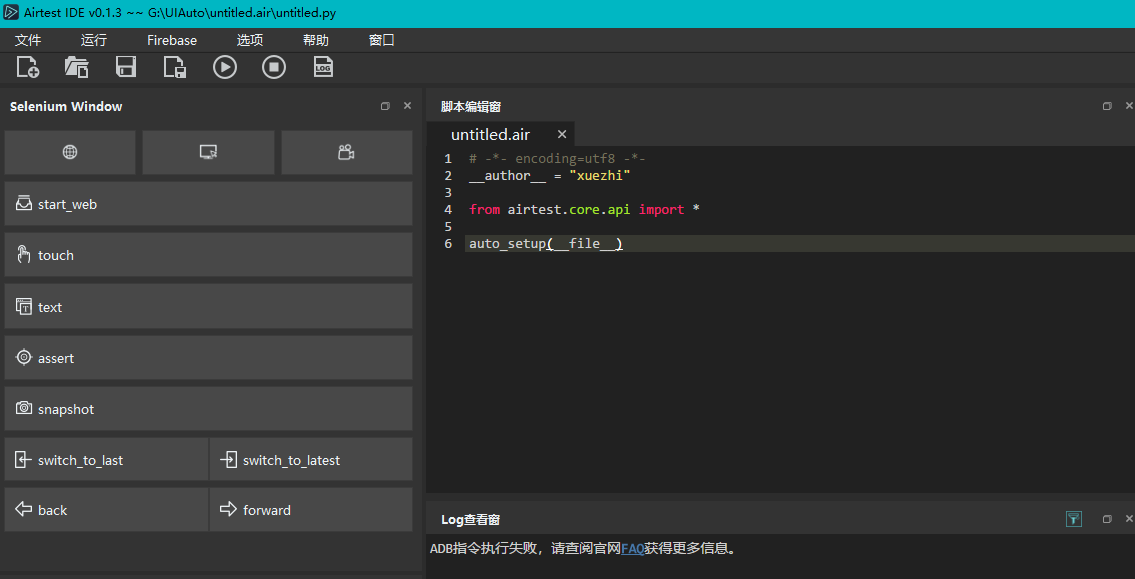Screen dimensions: 1135x579
Task: Click line number 6 in the gutter
Action: pyautogui.click(x=449, y=244)
